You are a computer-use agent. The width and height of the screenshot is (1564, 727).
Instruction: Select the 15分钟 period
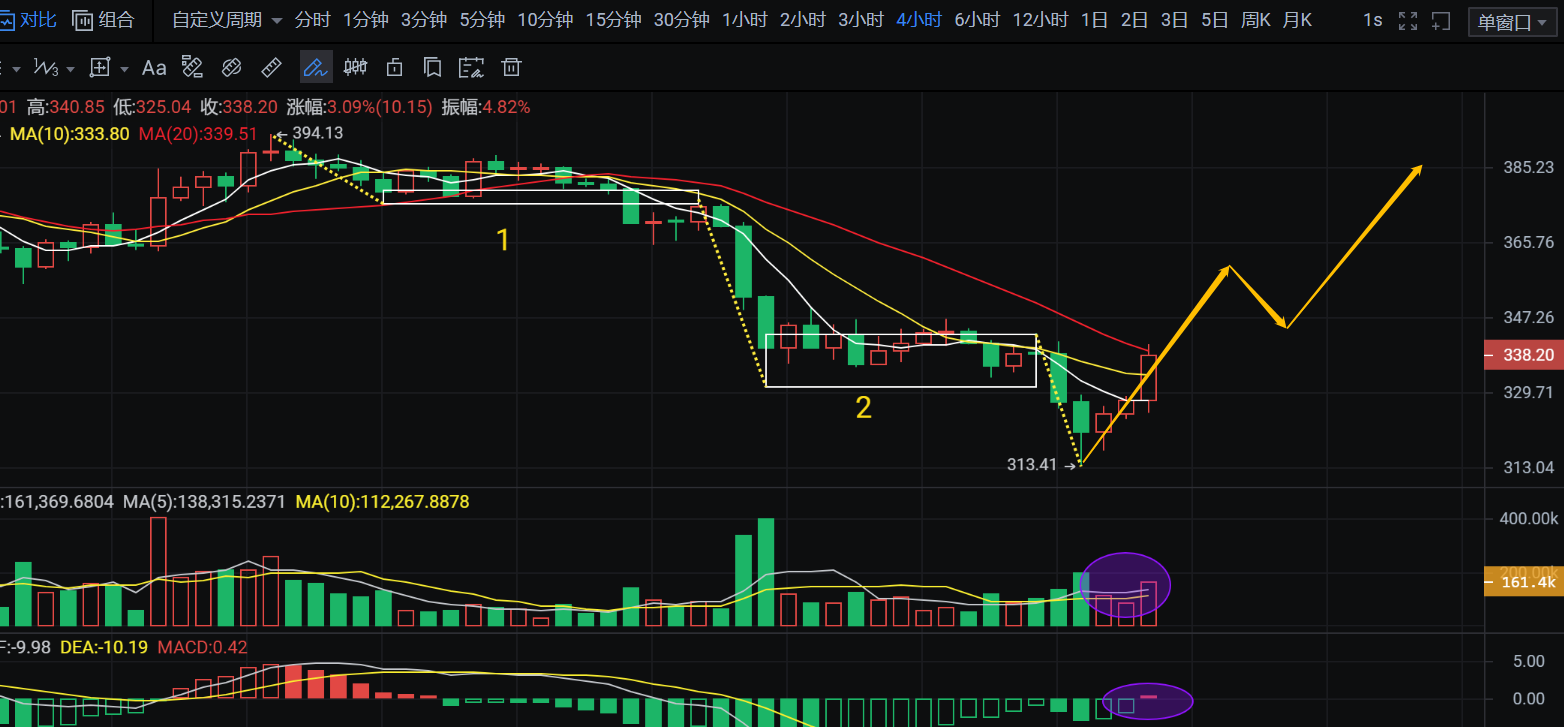[613, 20]
